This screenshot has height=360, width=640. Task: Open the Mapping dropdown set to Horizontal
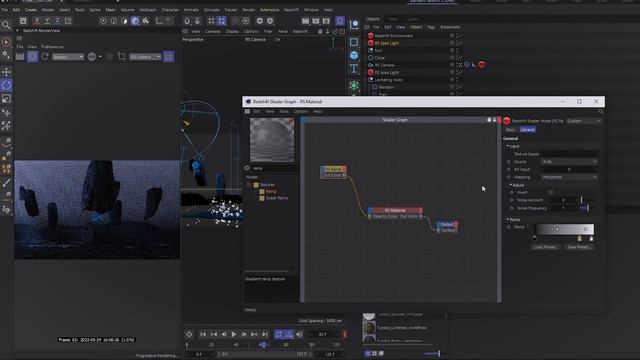pos(569,177)
